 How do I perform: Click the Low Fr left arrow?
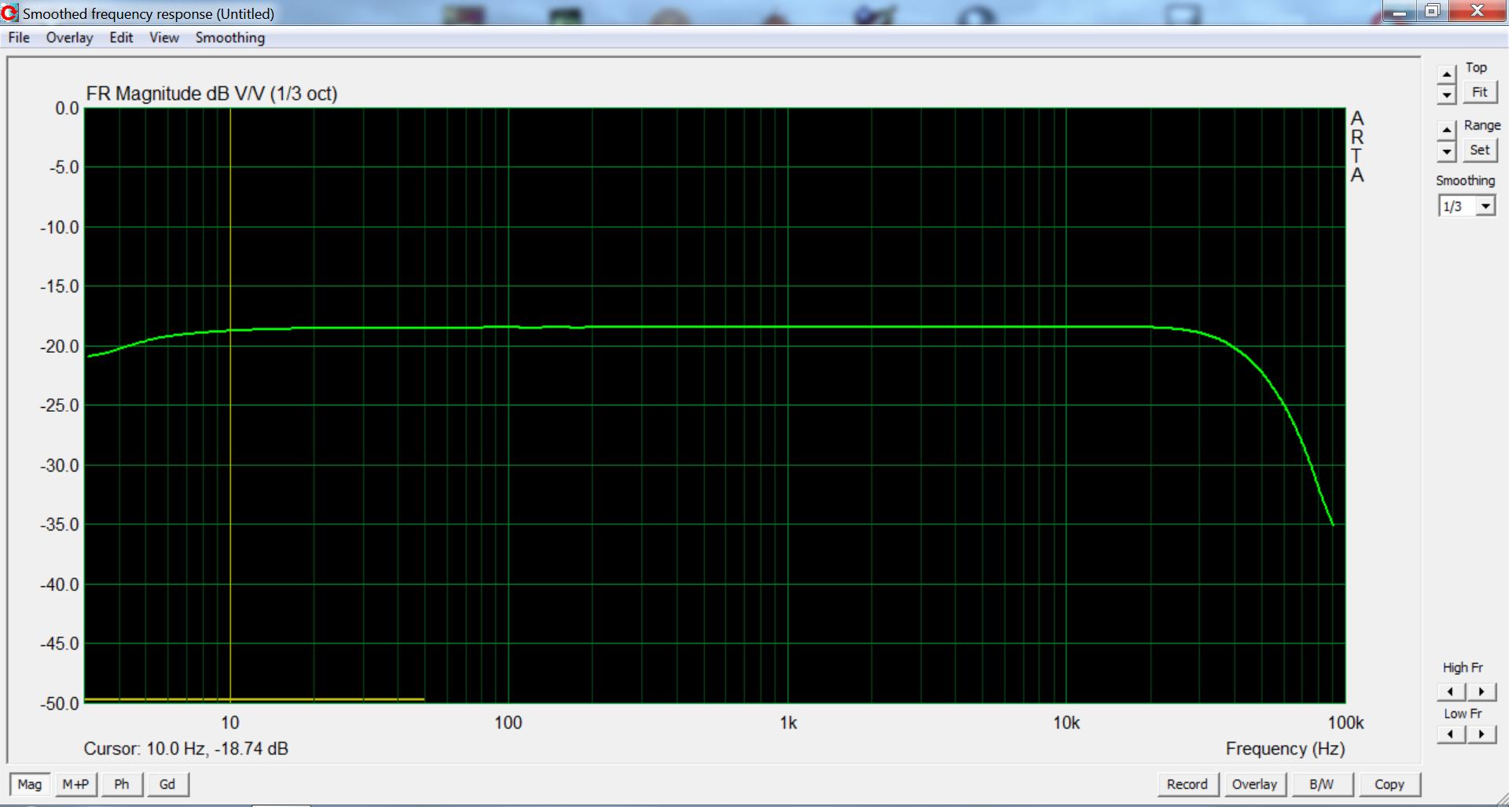tap(1451, 734)
